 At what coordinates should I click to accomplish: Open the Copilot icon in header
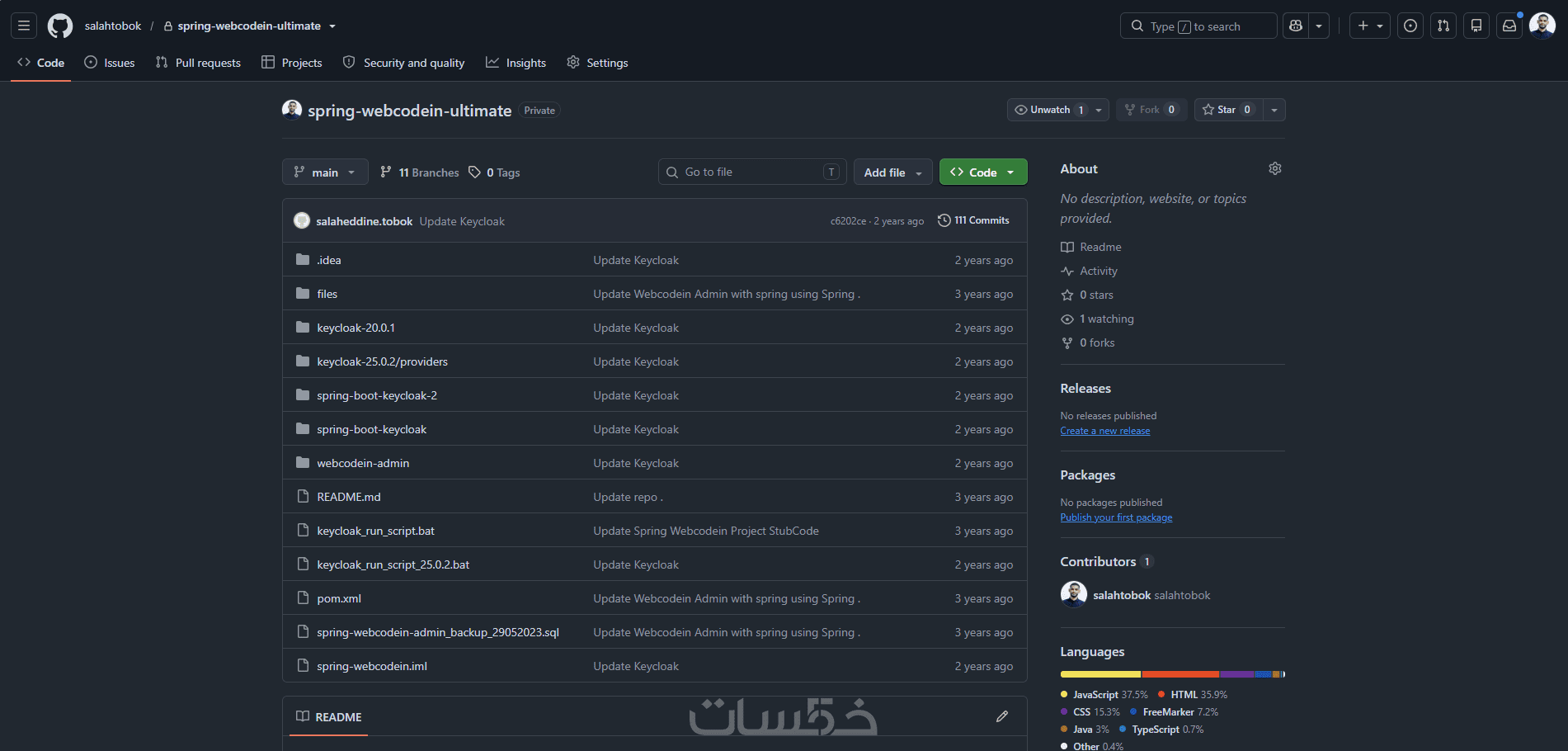pos(1296,26)
